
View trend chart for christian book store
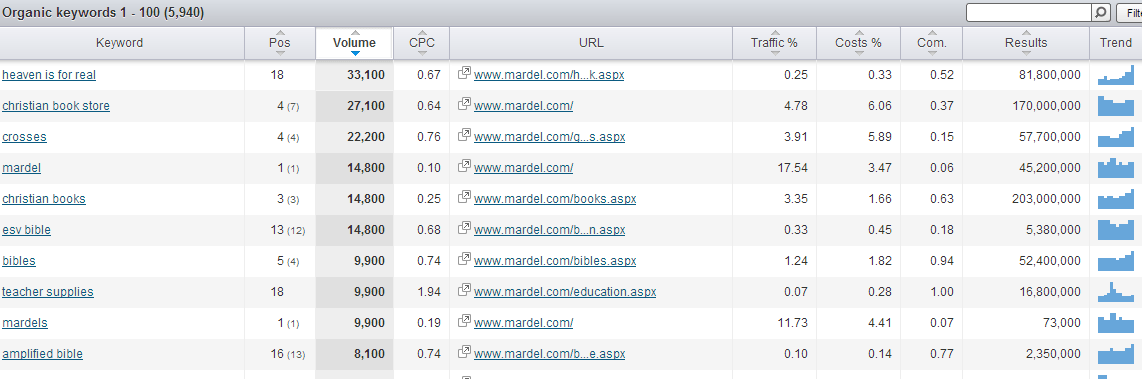click(x=1116, y=106)
